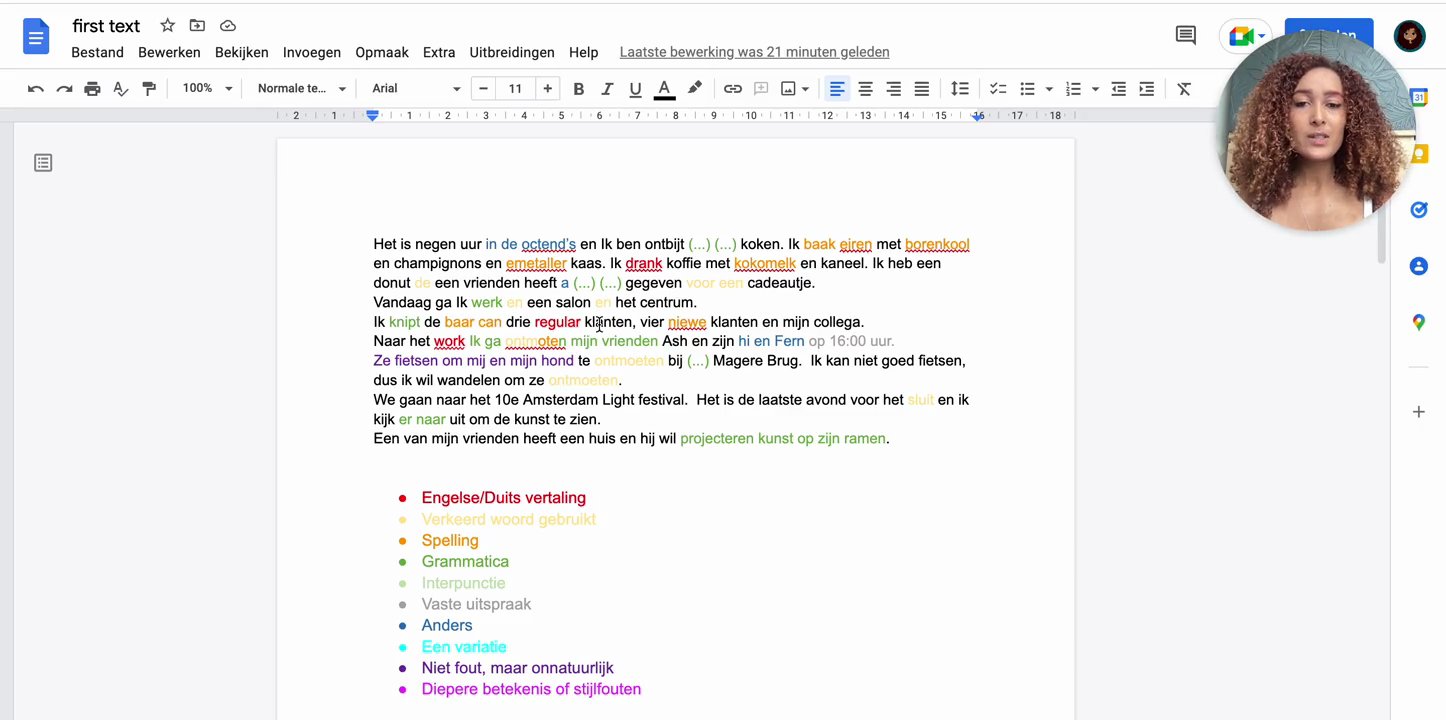Open the Extra menu

[439, 51]
